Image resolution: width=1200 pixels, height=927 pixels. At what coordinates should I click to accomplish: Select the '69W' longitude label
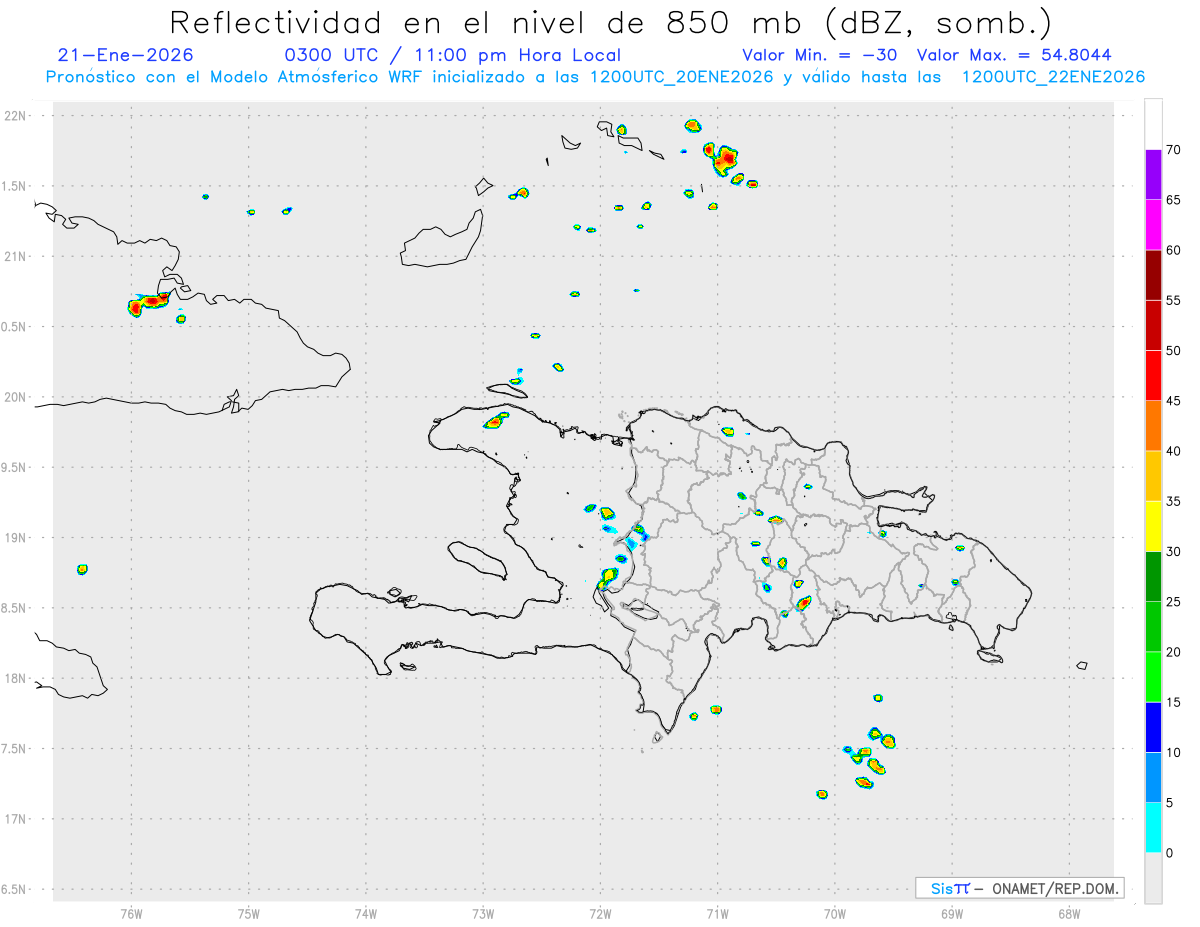951,912
